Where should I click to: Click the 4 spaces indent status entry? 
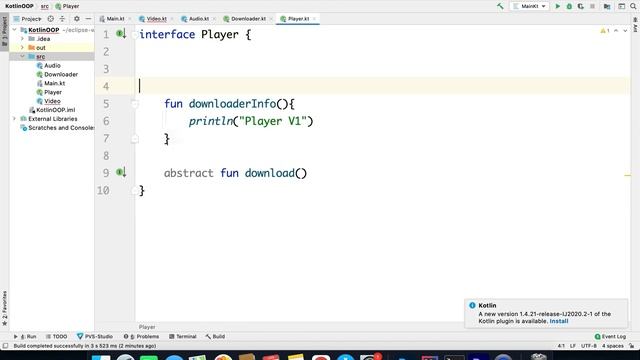(x=613, y=346)
